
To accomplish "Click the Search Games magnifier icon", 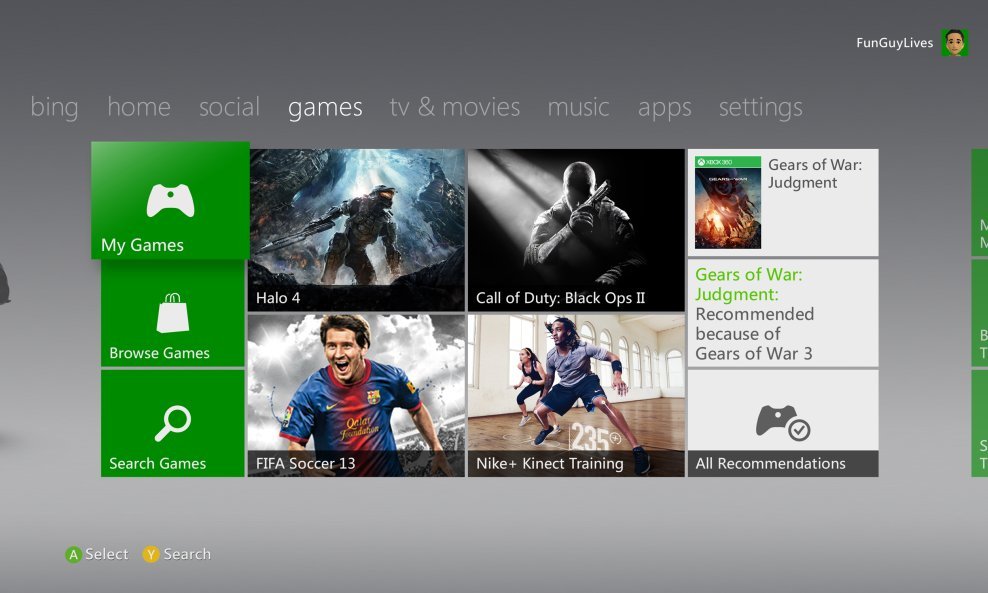I will (x=173, y=423).
